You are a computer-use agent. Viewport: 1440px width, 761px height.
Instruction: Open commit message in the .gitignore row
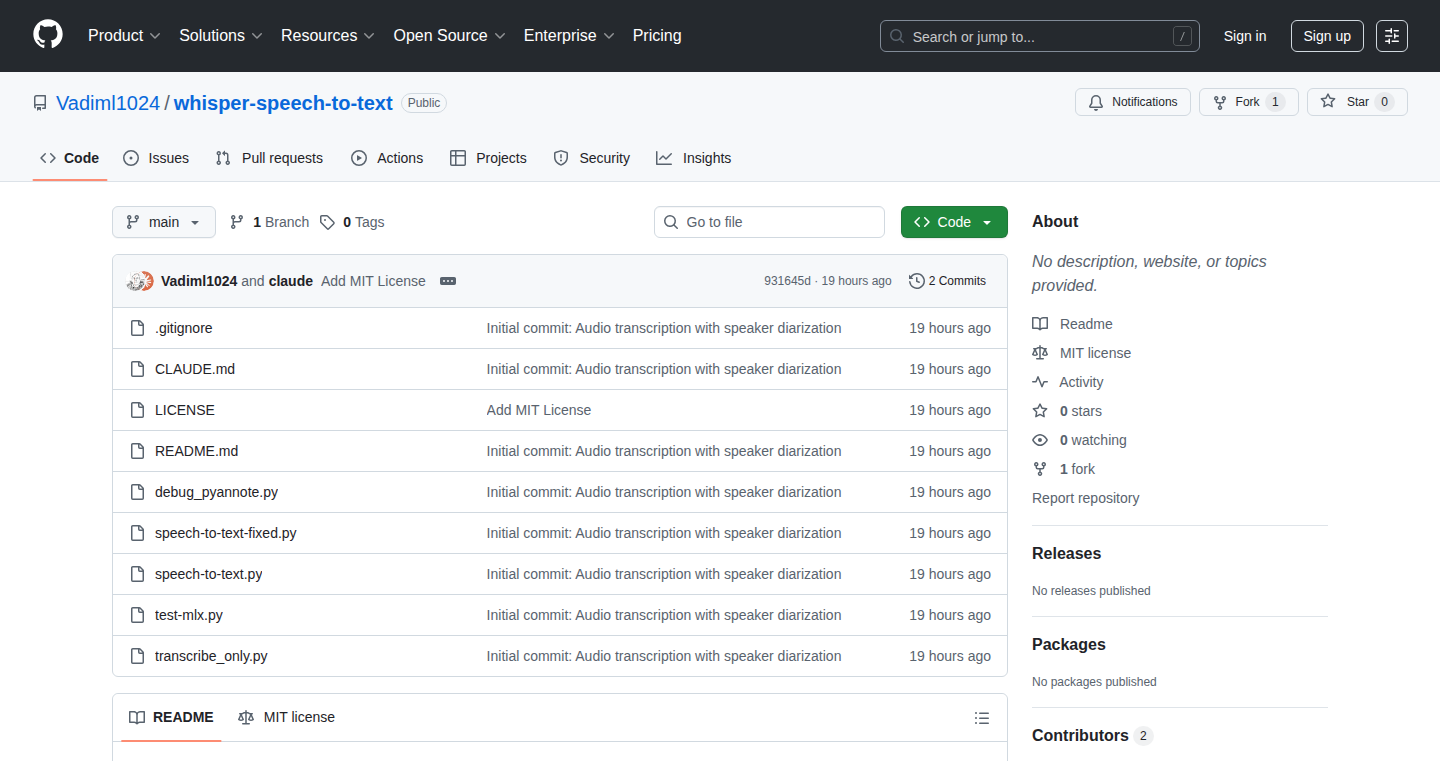(664, 328)
